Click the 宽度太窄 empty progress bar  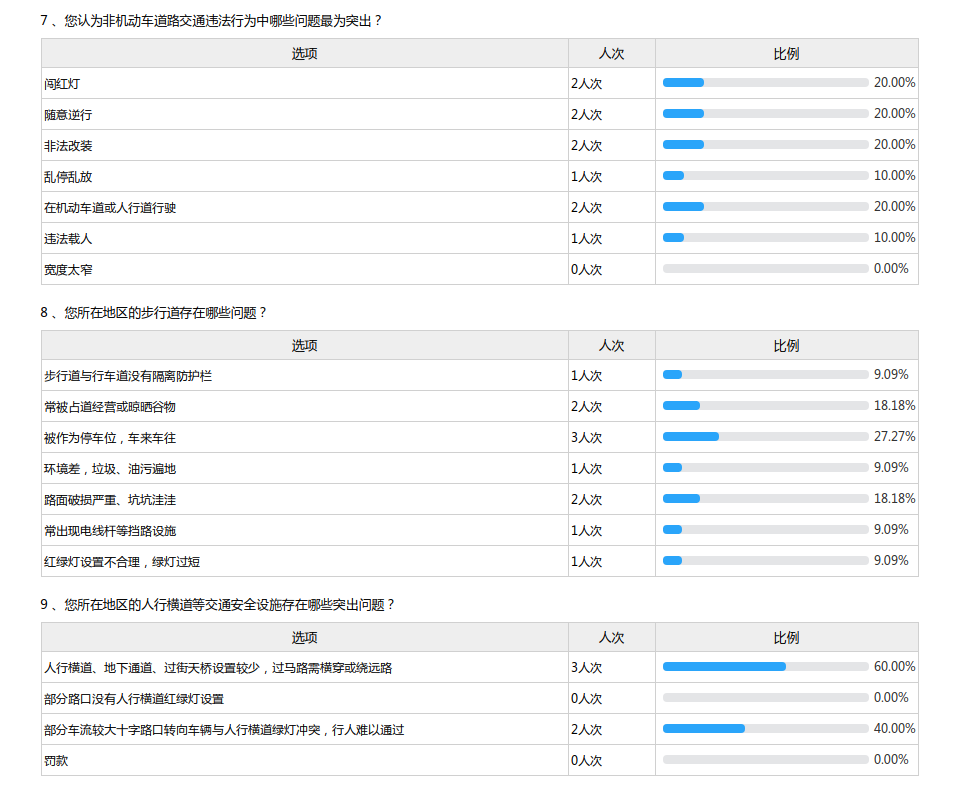pyautogui.click(x=765, y=269)
